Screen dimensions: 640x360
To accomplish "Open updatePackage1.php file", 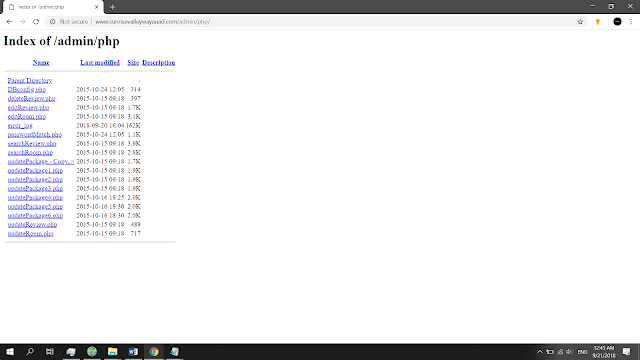I will coord(35,170).
